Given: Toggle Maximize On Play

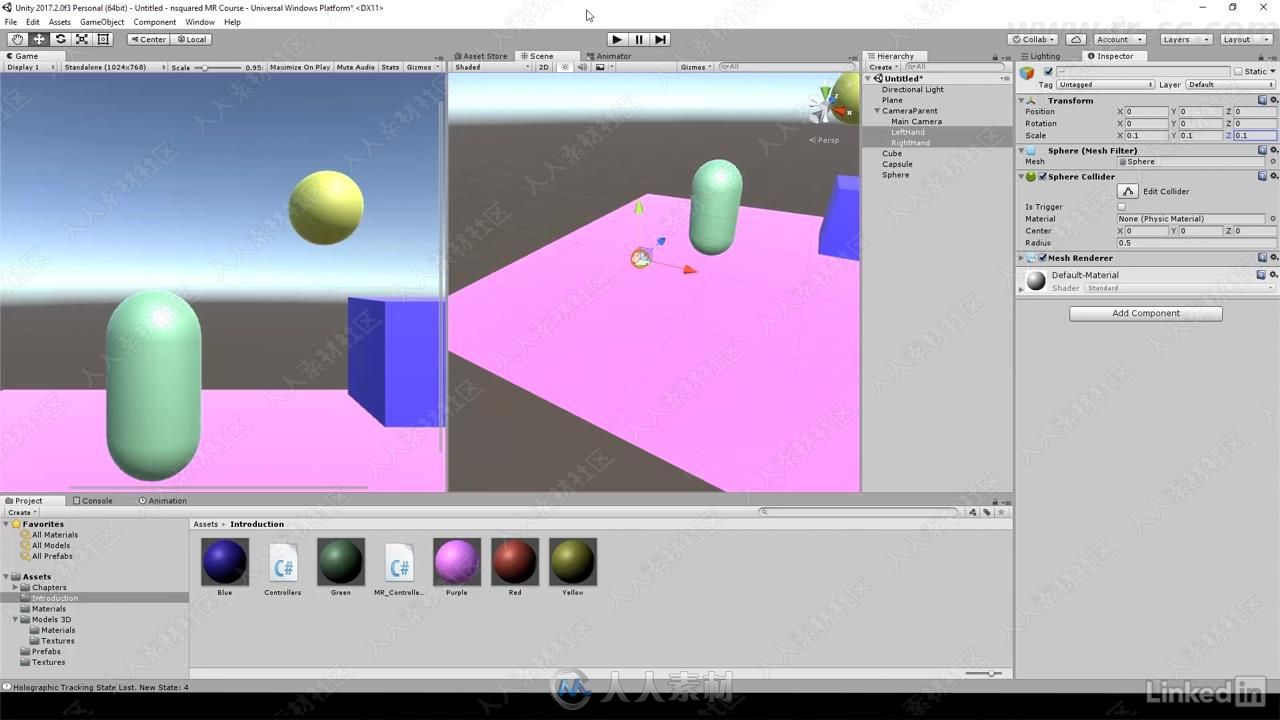Looking at the screenshot, I should (x=300, y=67).
